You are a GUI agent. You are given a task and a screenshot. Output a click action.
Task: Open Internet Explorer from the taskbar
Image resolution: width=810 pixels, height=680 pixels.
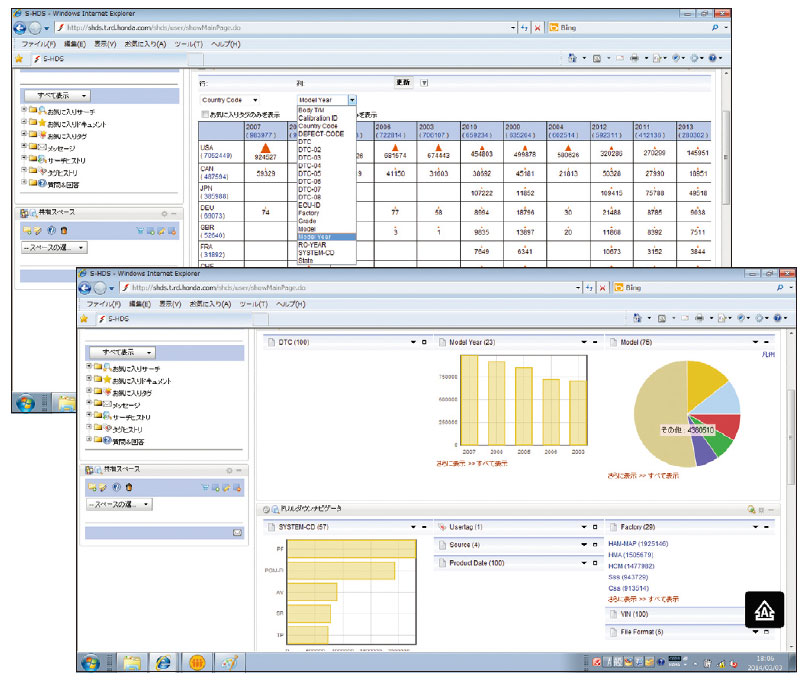click(162, 661)
